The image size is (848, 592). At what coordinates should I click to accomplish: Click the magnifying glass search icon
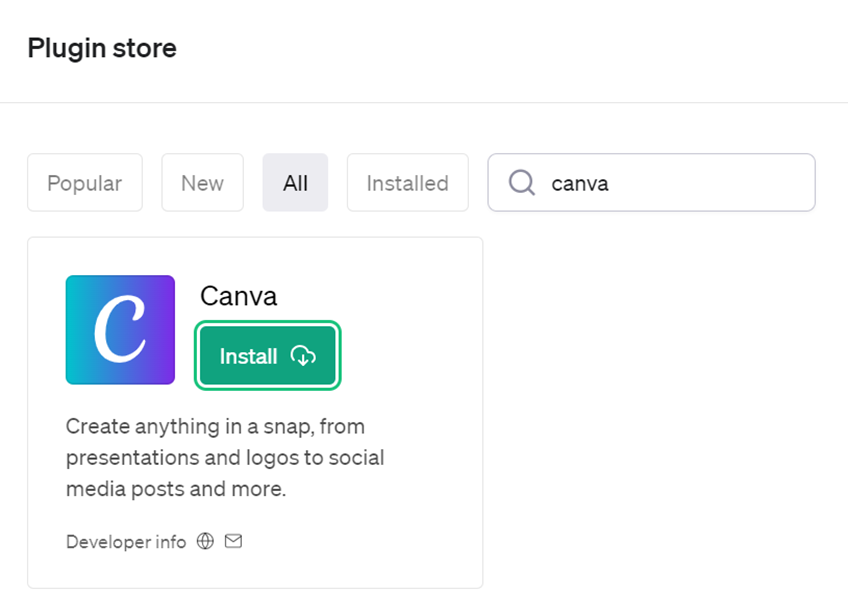(x=521, y=182)
